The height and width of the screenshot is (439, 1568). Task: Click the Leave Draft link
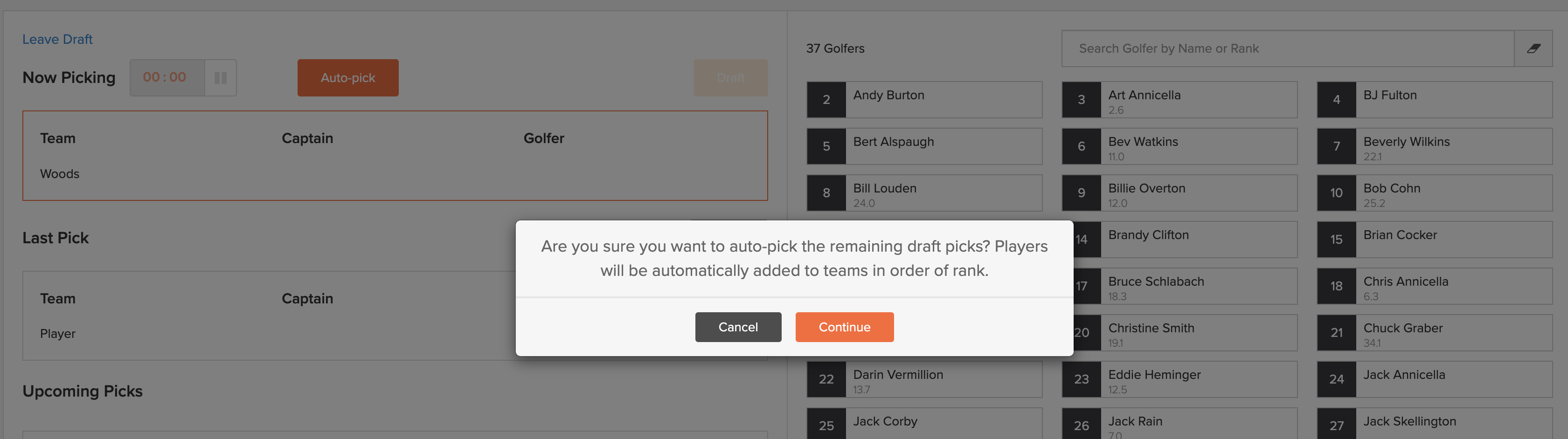57,40
